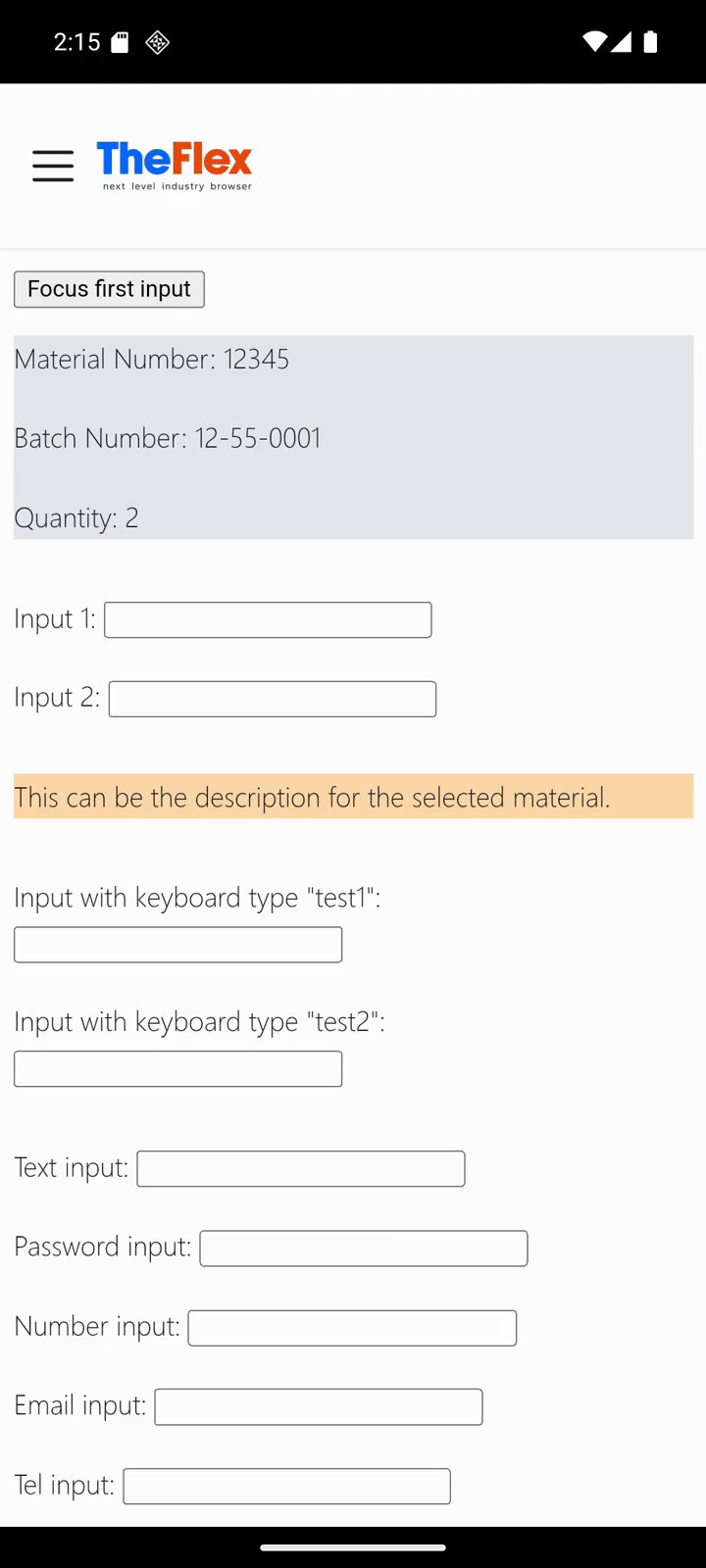Select the Number input field
Image resolution: width=706 pixels, height=1568 pixels.
click(x=351, y=1327)
